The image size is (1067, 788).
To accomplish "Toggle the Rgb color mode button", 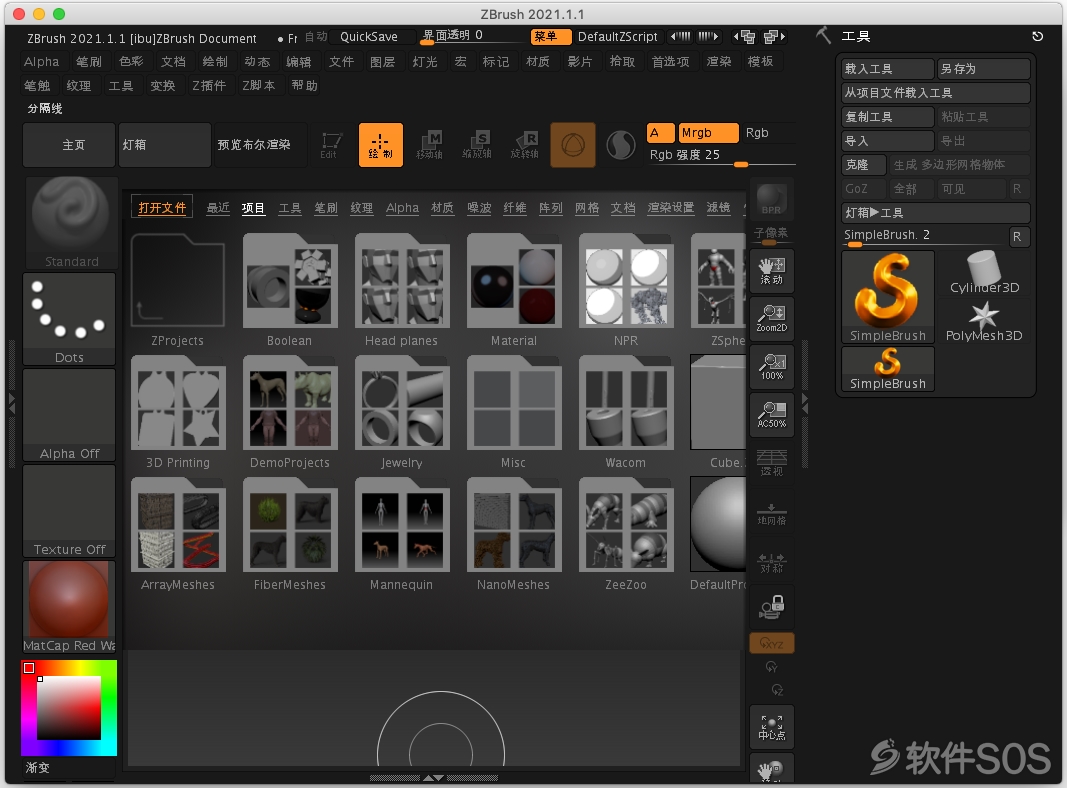I will 757,133.
